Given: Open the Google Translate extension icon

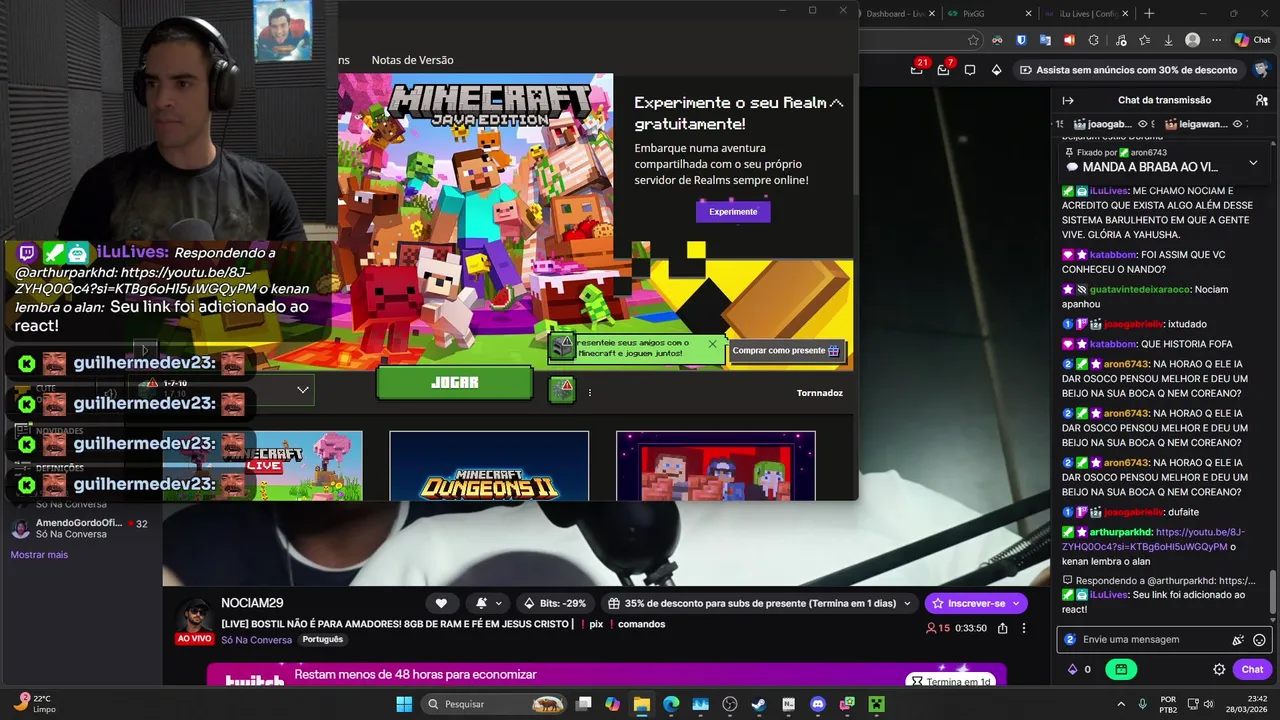Looking at the screenshot, I should click(x=1045, y=40).
